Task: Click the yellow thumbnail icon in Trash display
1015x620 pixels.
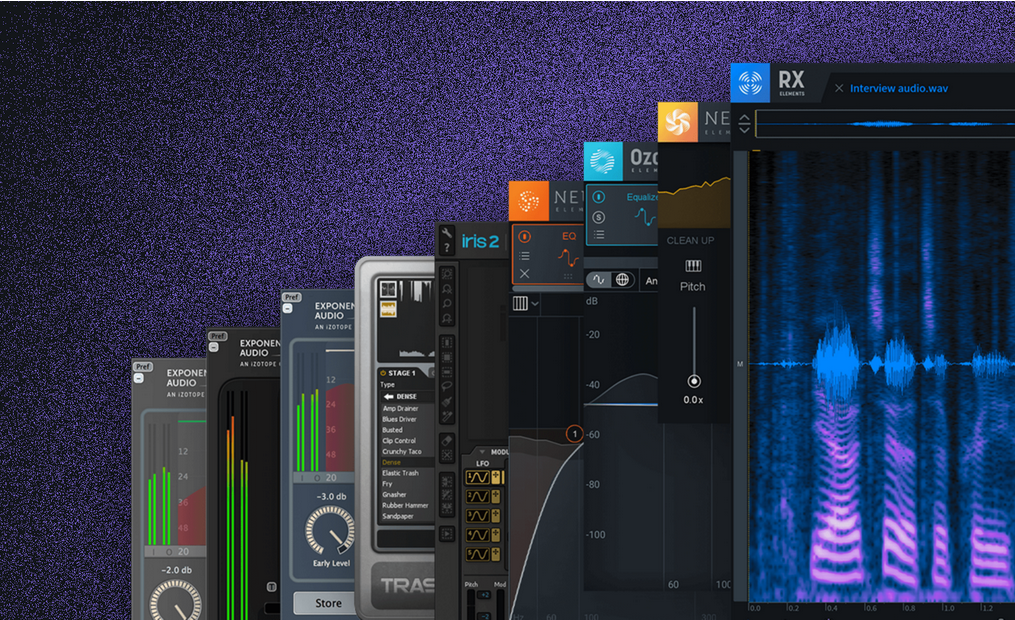Action: point(388,309)
